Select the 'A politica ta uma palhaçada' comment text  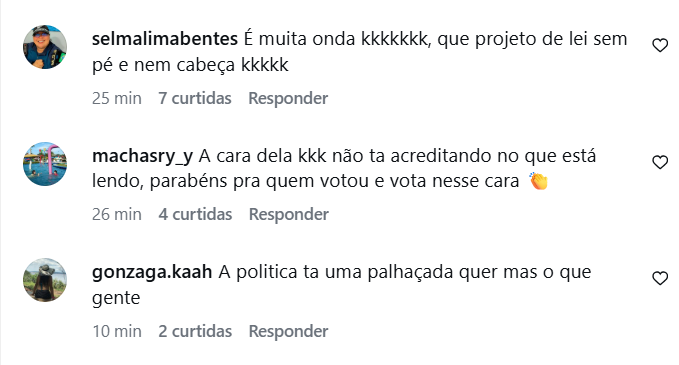(x=342, y=285)
